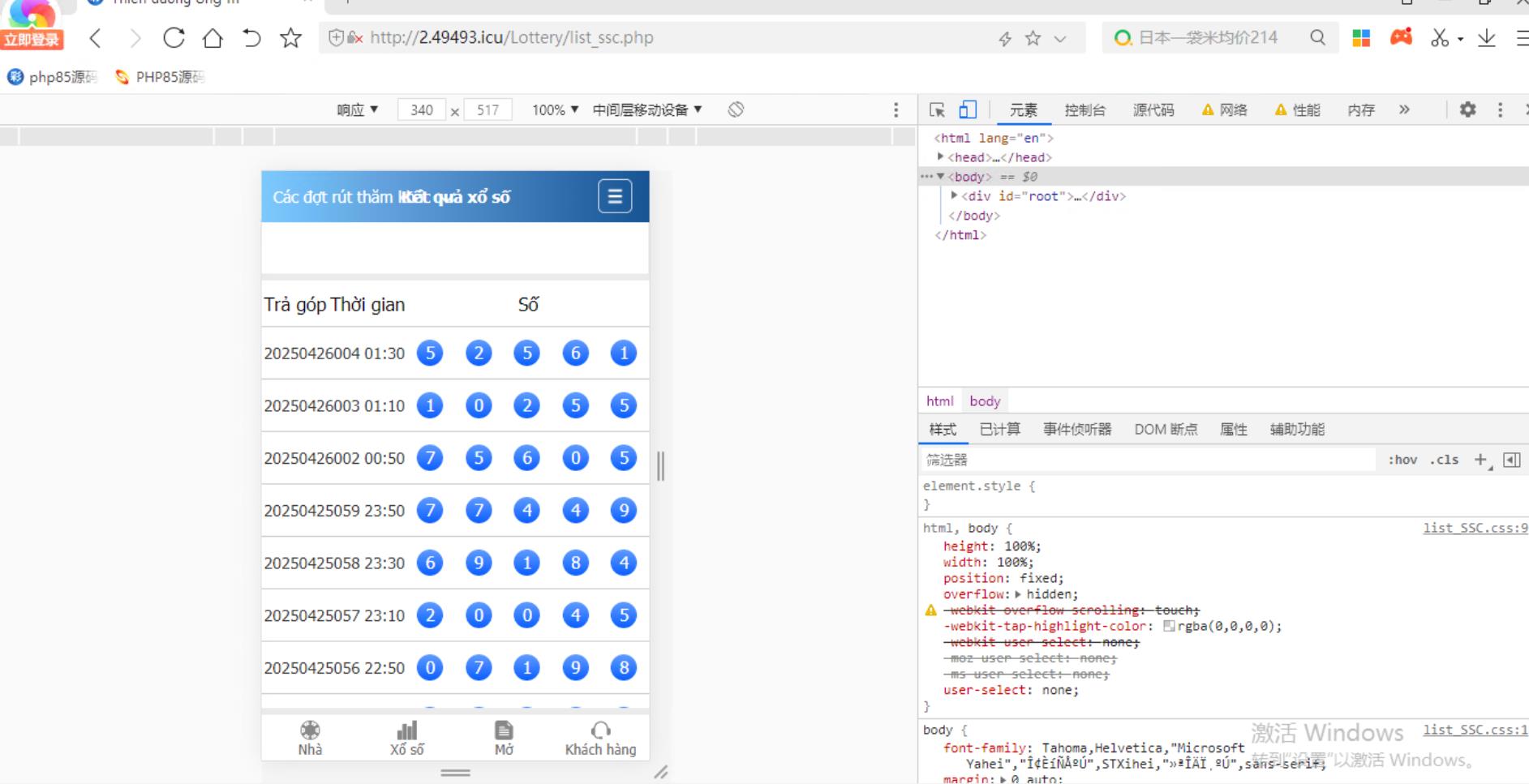Toggle the :hov element state button
Screen dimensions: 1529x784
tap(1402, 460)
